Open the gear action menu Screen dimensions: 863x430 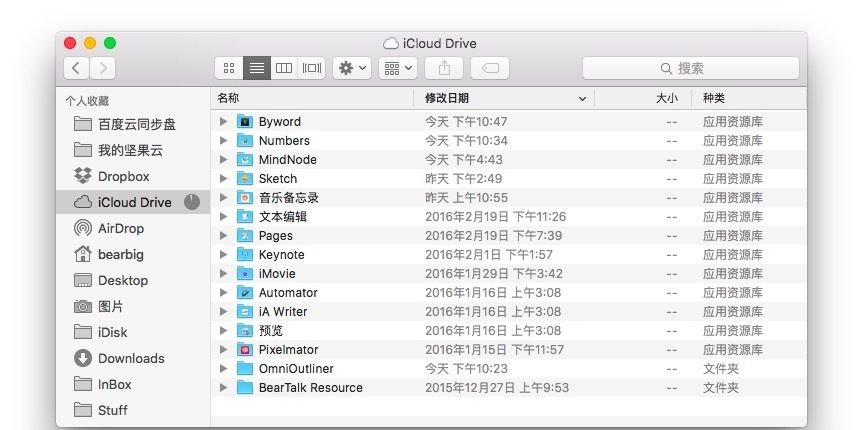point(352,68)
